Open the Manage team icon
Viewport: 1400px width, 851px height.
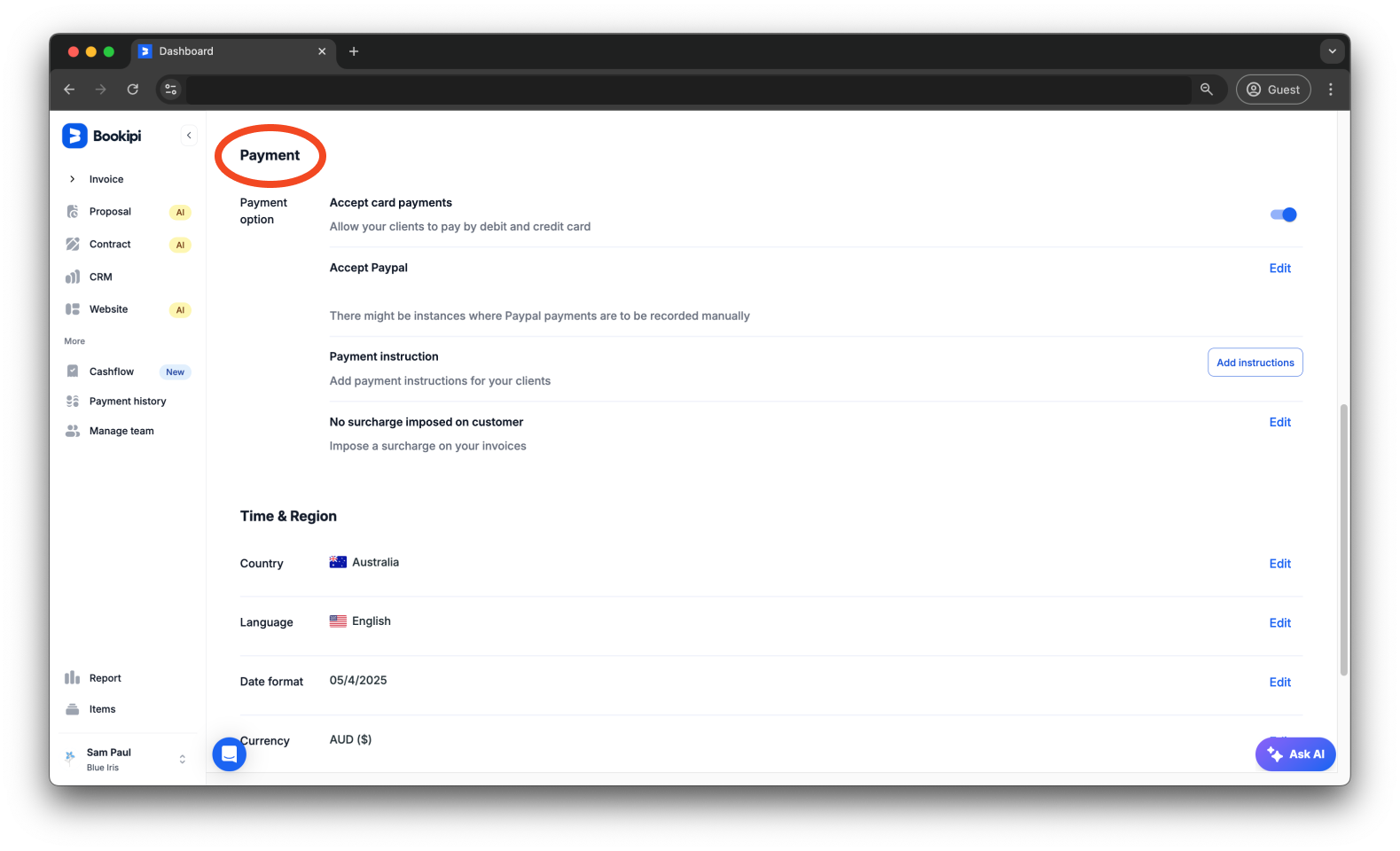click(73, 431)
